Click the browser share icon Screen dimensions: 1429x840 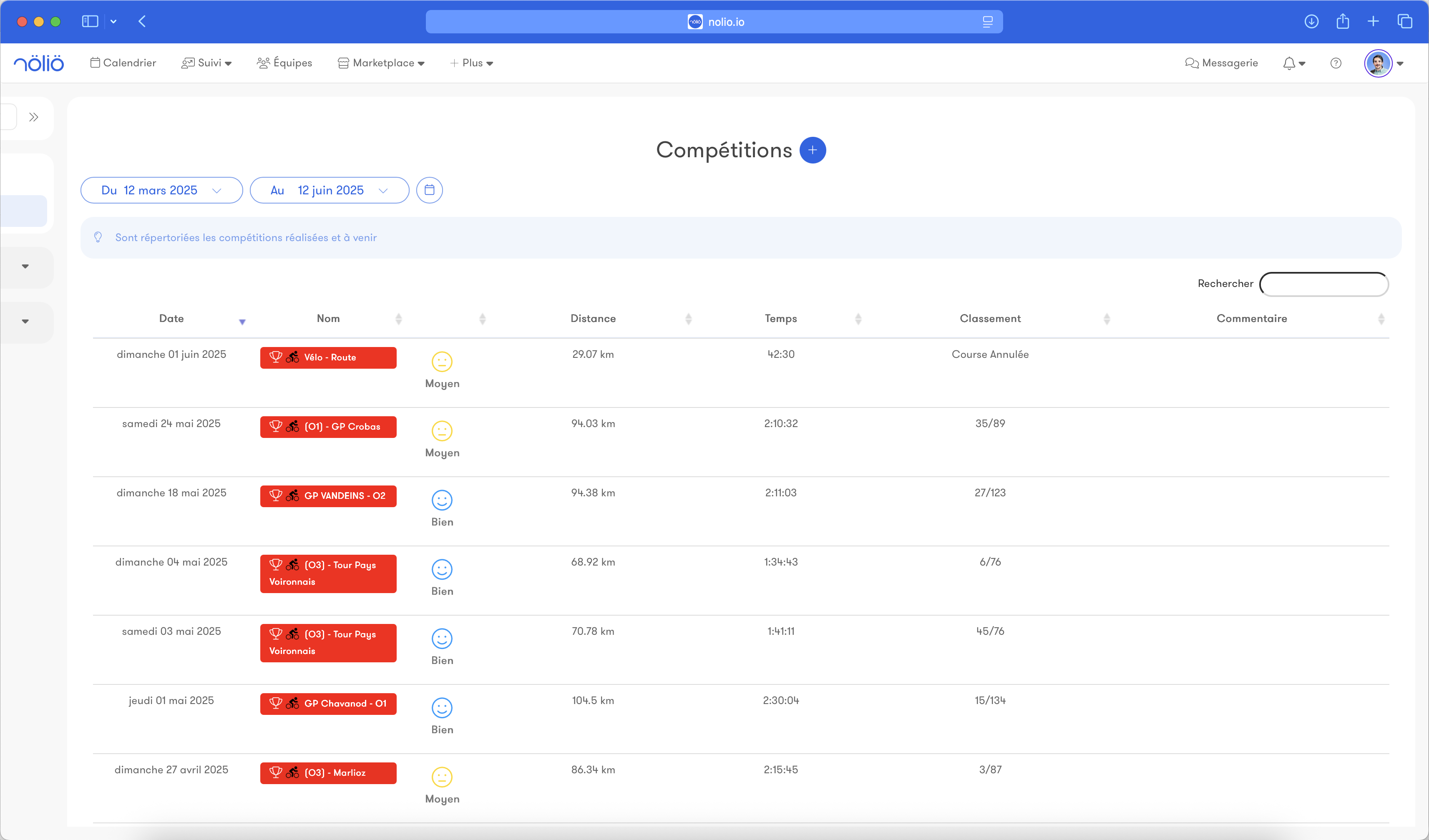pos(1342,22)
